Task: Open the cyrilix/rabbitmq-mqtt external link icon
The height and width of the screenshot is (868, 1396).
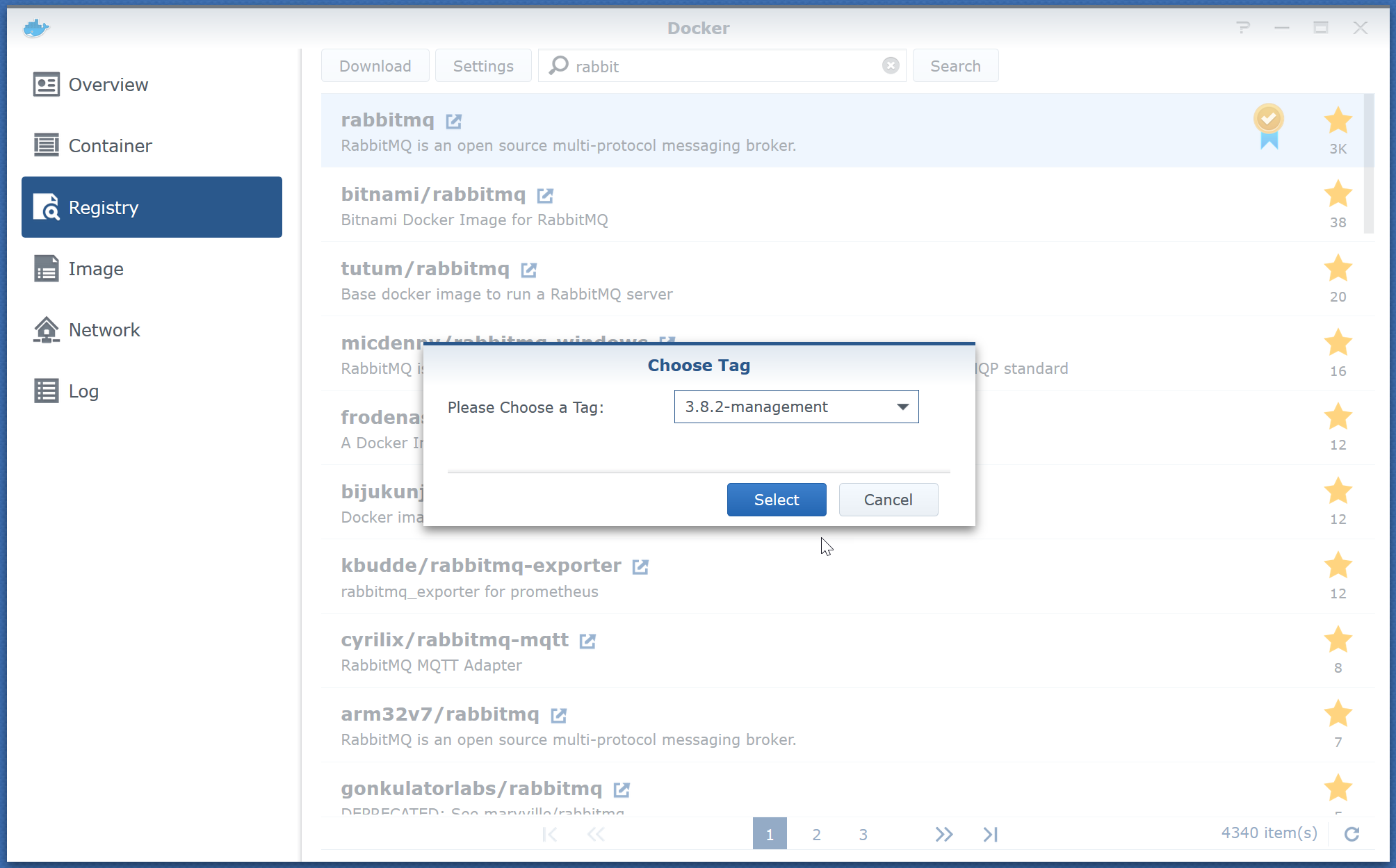Action: click(587, 641)
